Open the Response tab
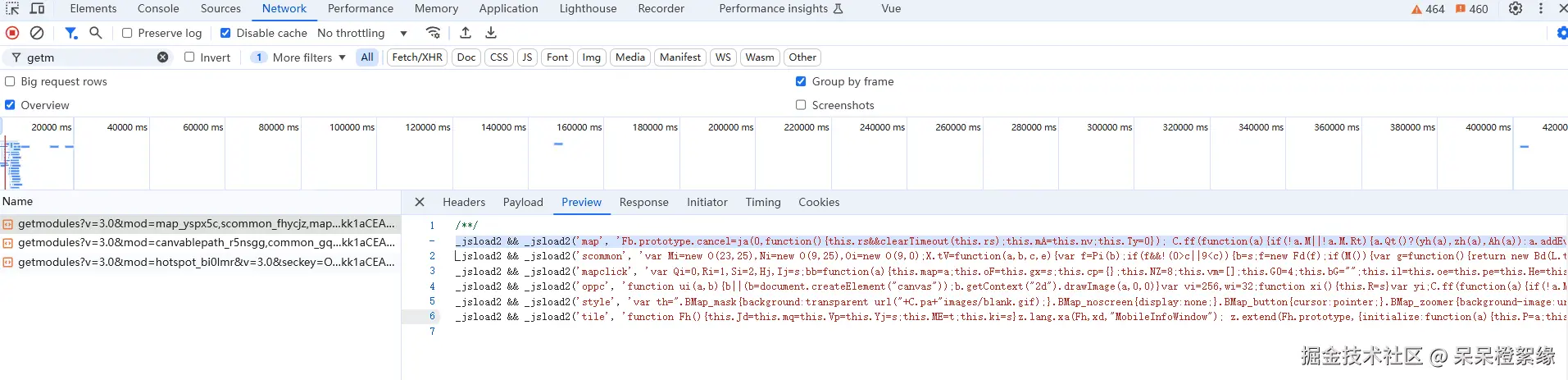This screenshot has height=380, width=1568. coord(643,202)
